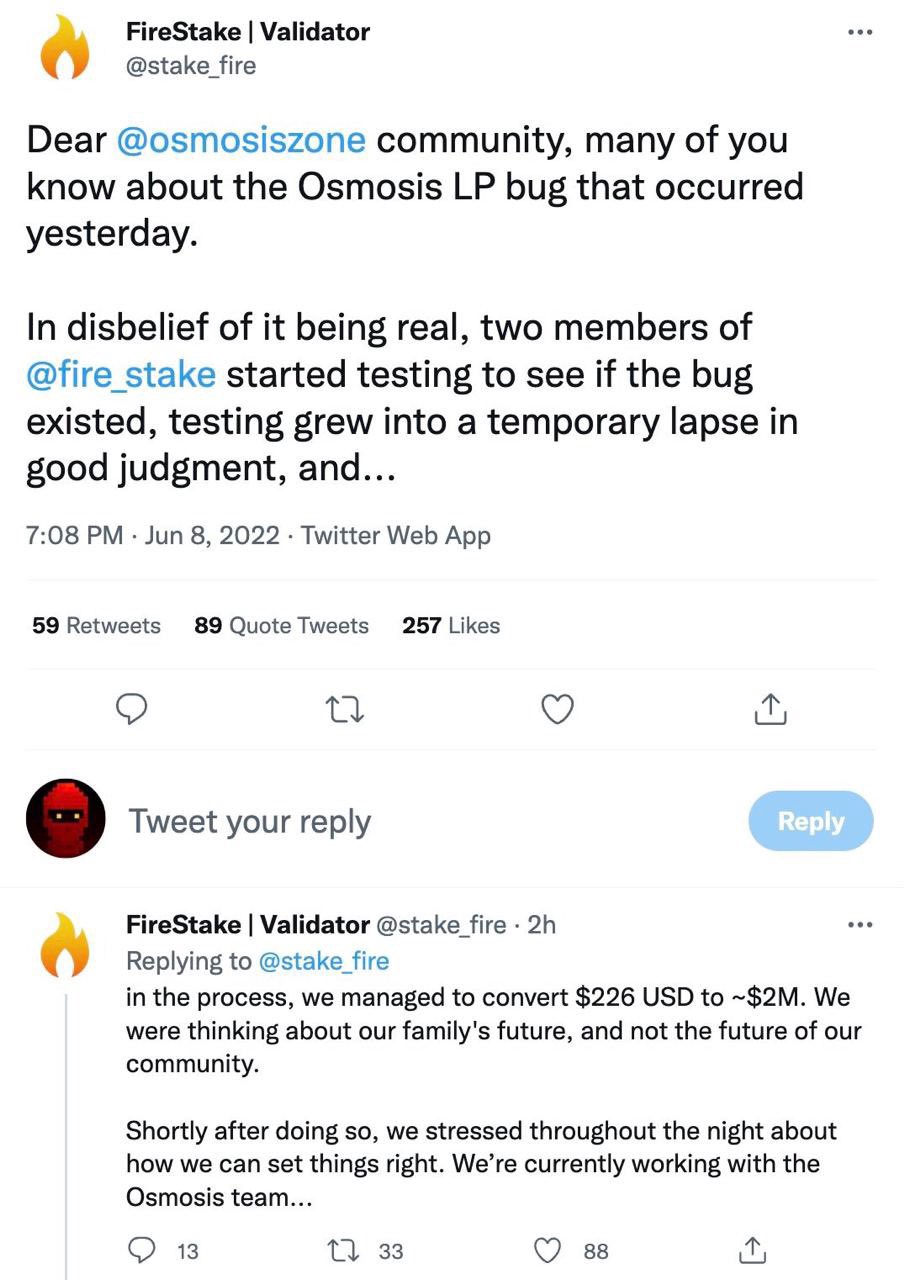Like the main tweet with the heart icon
This screenshot has width=905, height=1280.
(557, 710)
